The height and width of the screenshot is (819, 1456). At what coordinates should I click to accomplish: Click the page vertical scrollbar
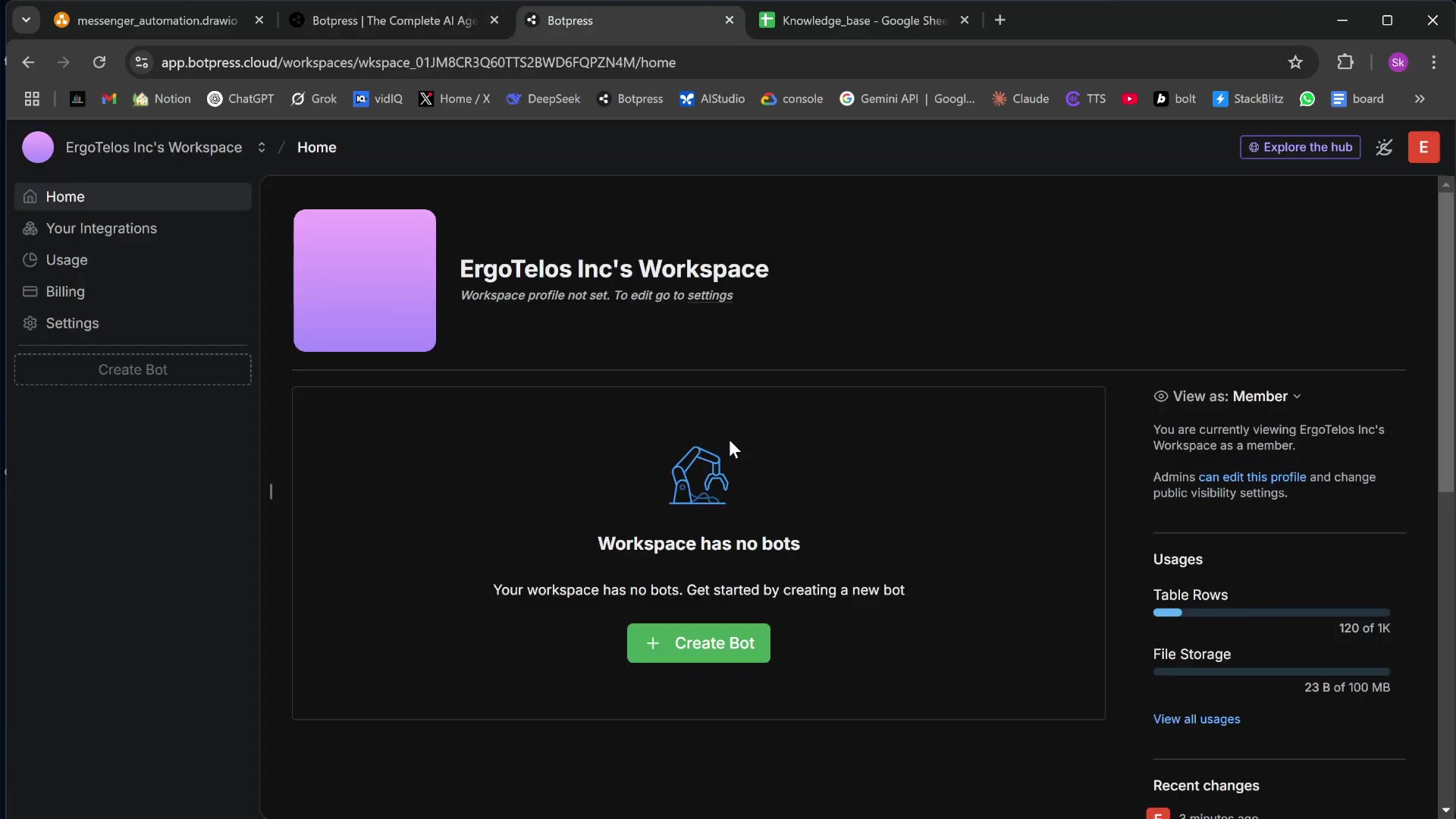point(1446,341)
